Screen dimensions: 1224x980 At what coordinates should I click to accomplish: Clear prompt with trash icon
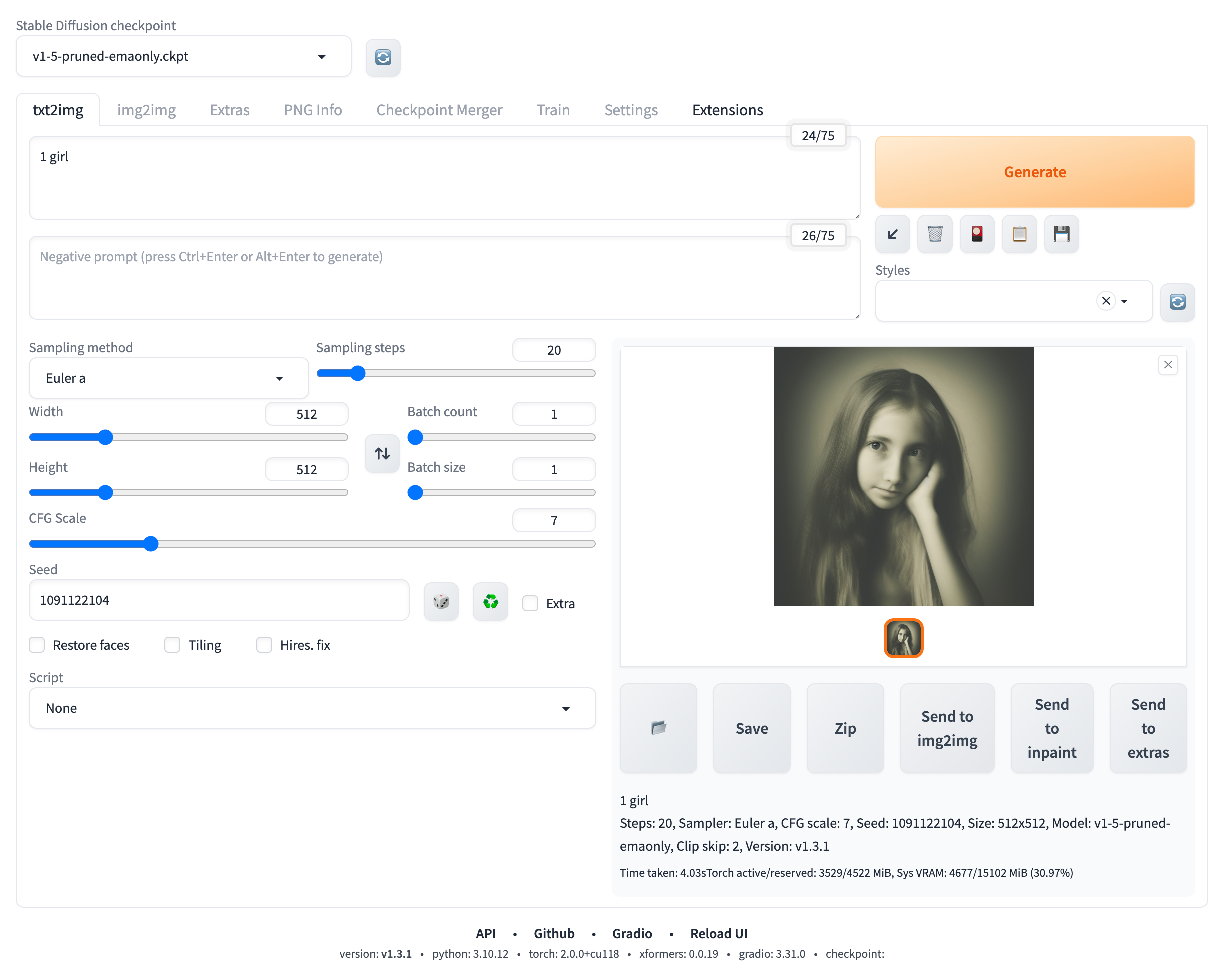tap(934, 234)
